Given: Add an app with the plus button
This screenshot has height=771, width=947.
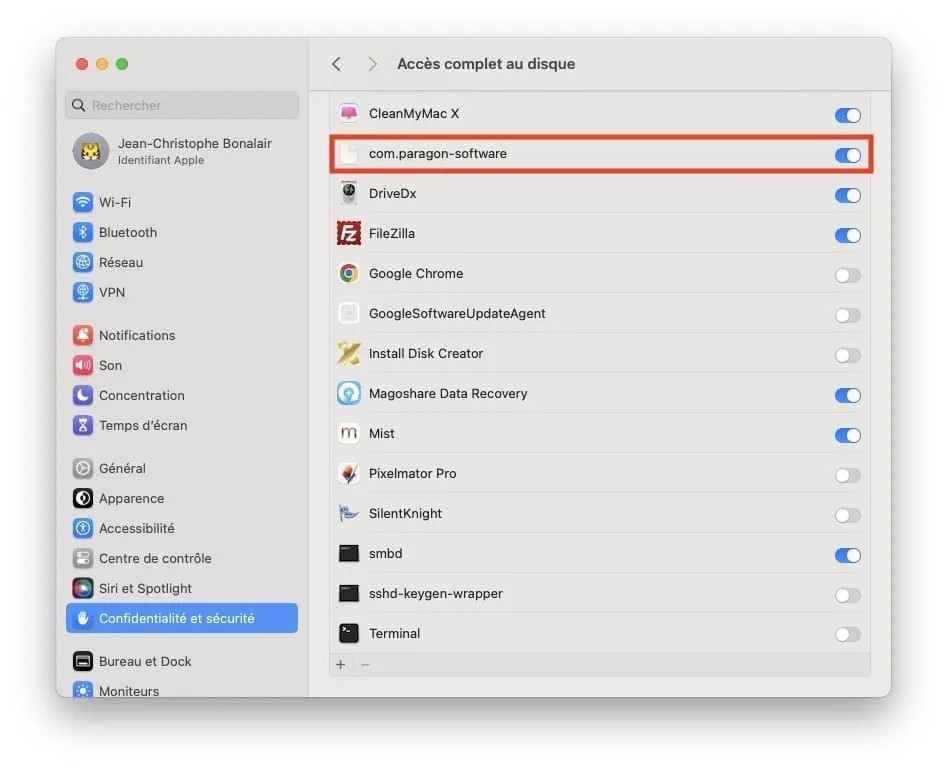Looking at the screenshot, I should tap(341, 665).
